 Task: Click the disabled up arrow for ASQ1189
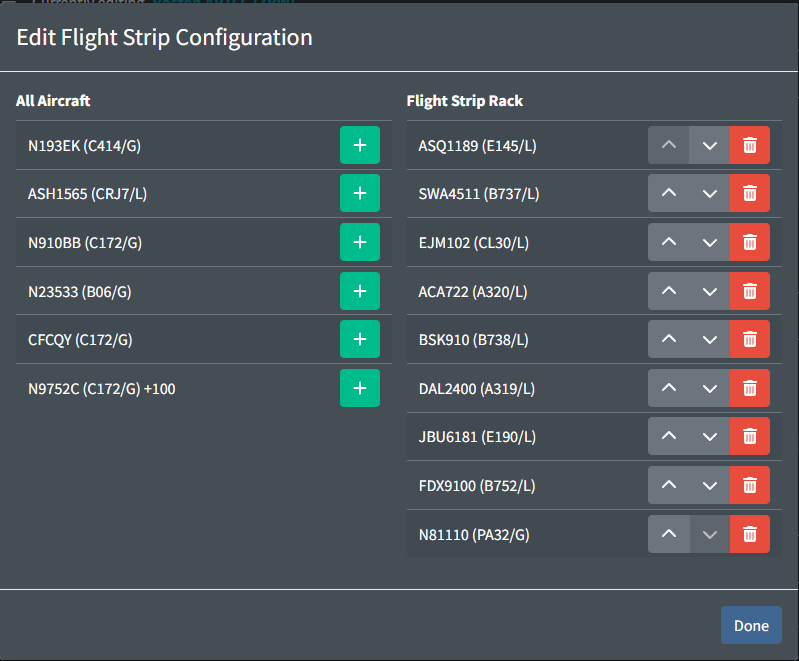tap(669, 145)
